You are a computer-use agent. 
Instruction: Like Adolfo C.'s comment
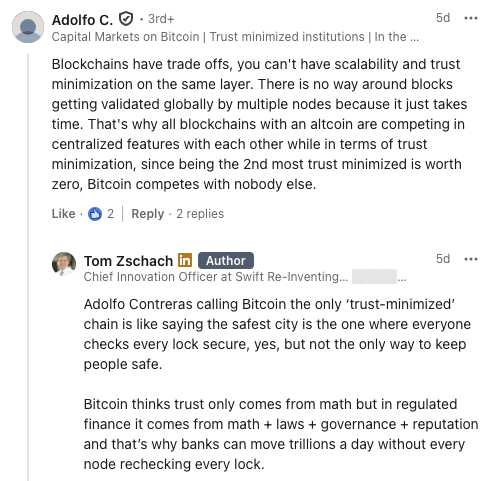(63, 214)
